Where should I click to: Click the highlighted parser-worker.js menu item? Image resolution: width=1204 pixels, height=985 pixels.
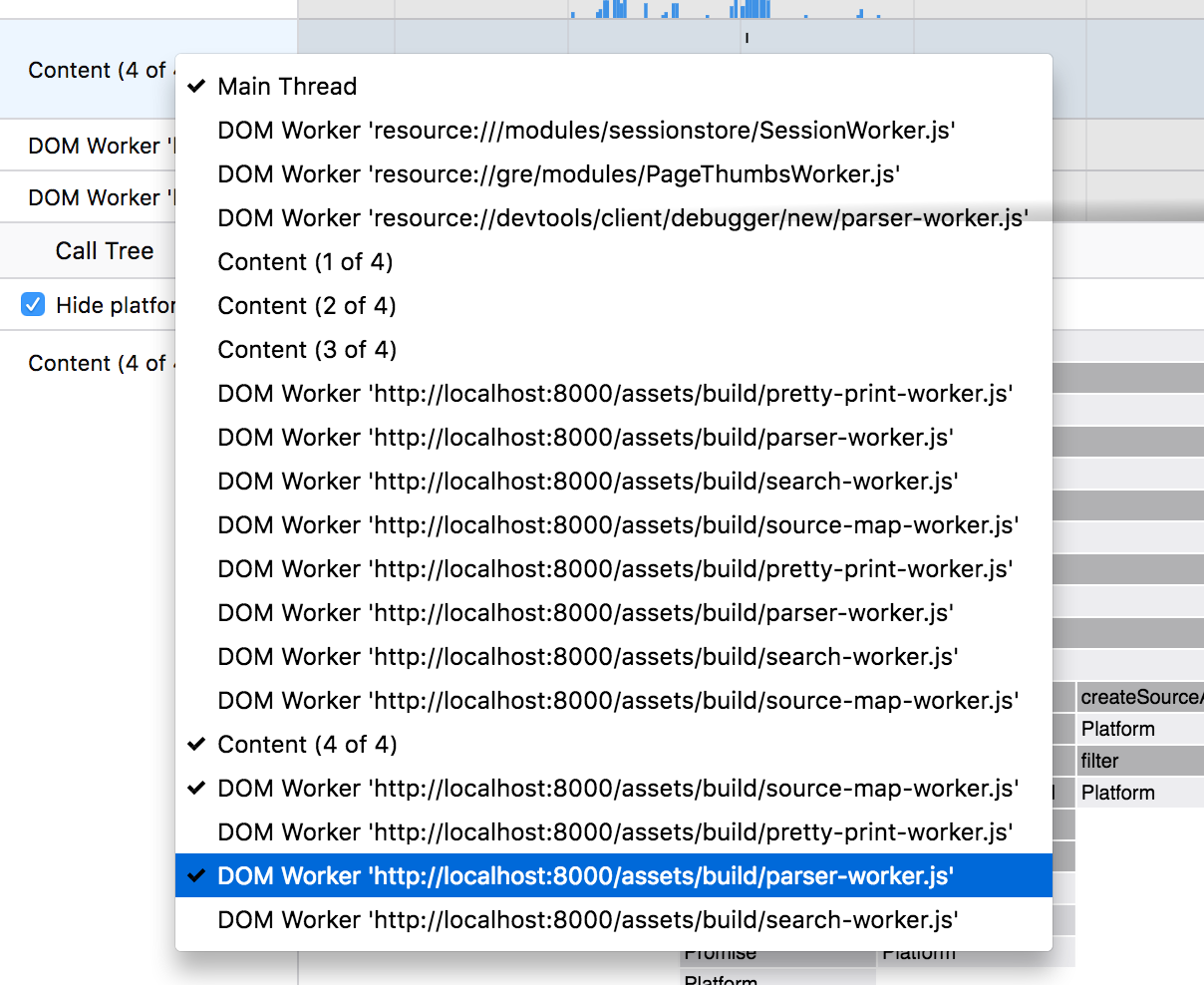pos(585,876)
